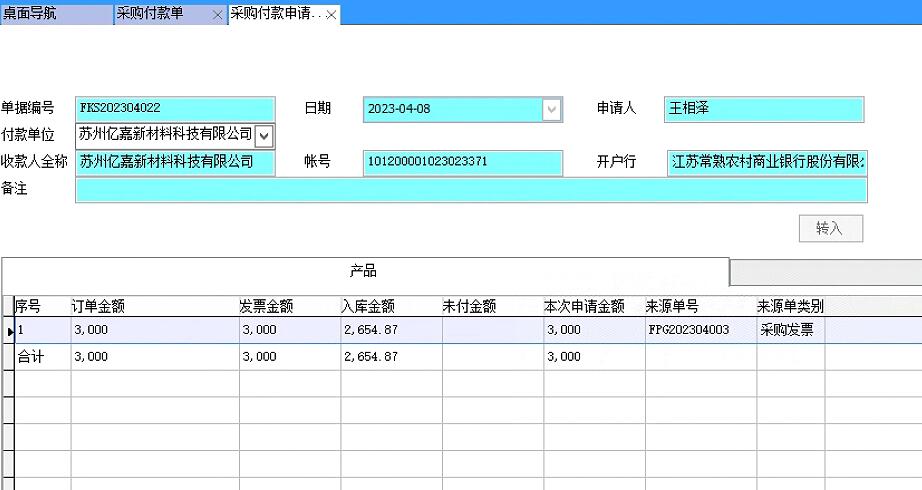Focus the empty 备注 field
Image resolution: width=922 pixels, height=490 pixels.
tap(470, 190)
